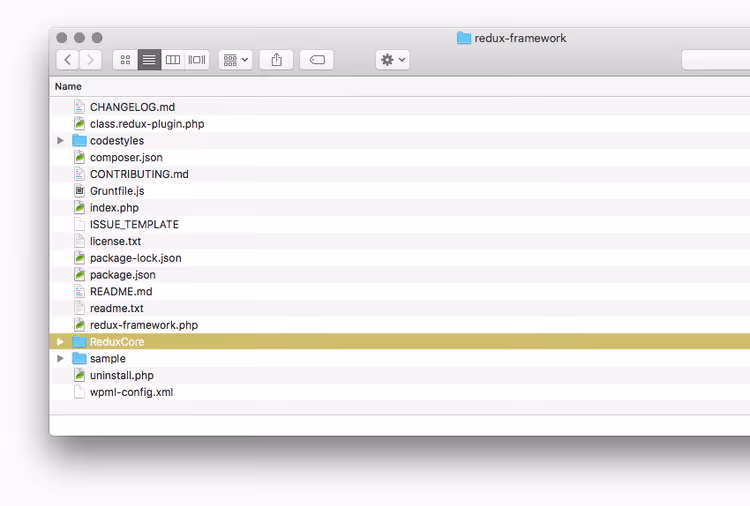Click the readme.txt file icon

pos(79,308)
